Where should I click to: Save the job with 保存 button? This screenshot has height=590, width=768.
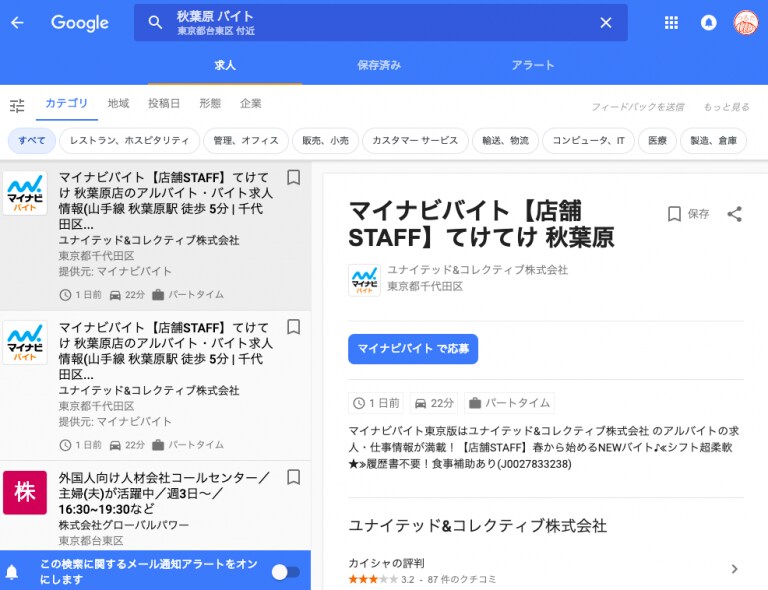coord(688,214)
